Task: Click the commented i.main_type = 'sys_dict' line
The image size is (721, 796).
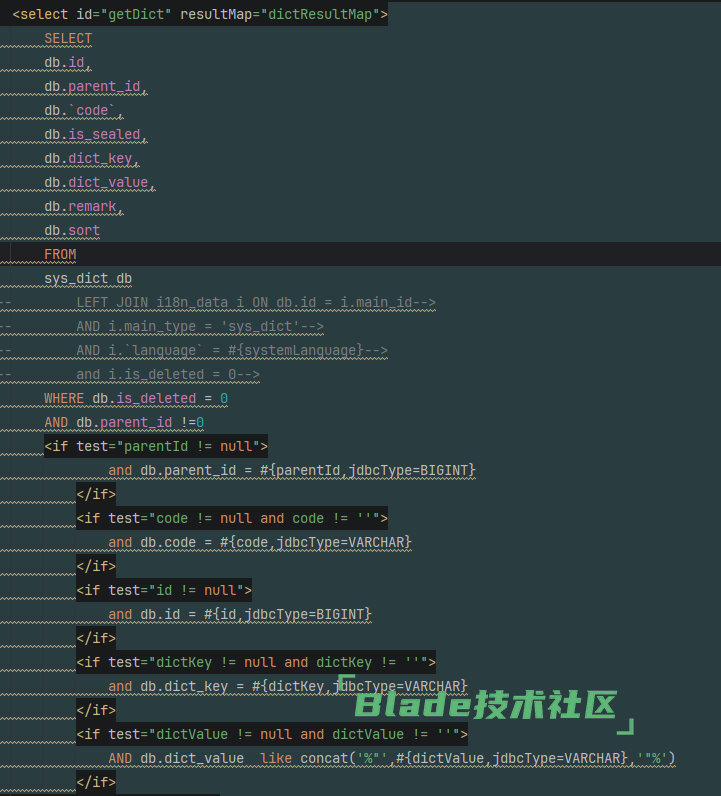Action: pos(200,326)
